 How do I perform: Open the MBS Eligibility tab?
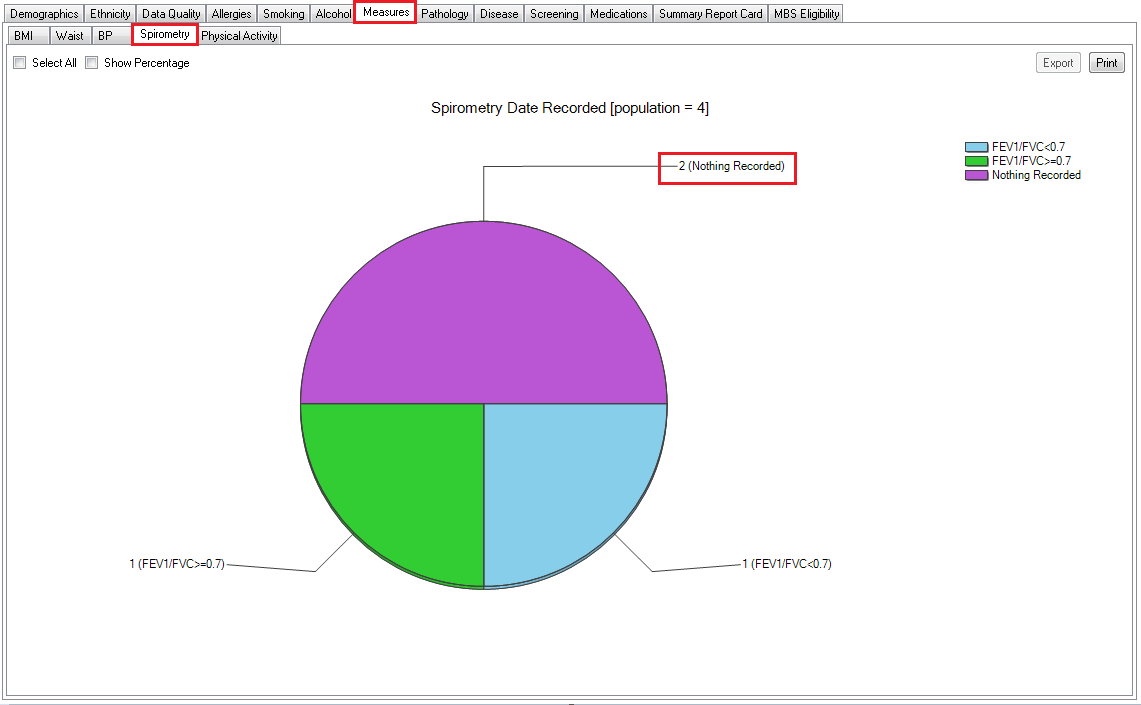(806, 14)
